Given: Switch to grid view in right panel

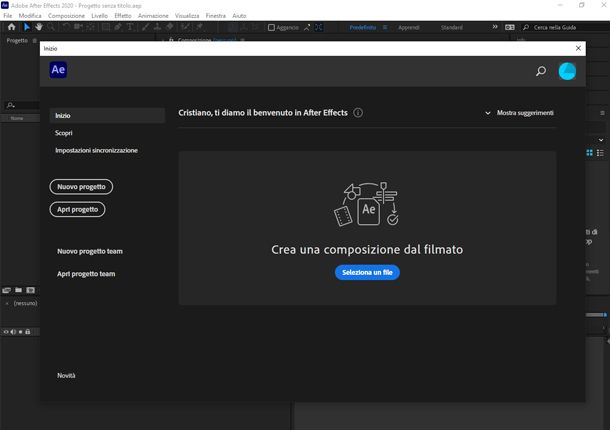Looking at the screenshot, I should [x=589, y=153].
